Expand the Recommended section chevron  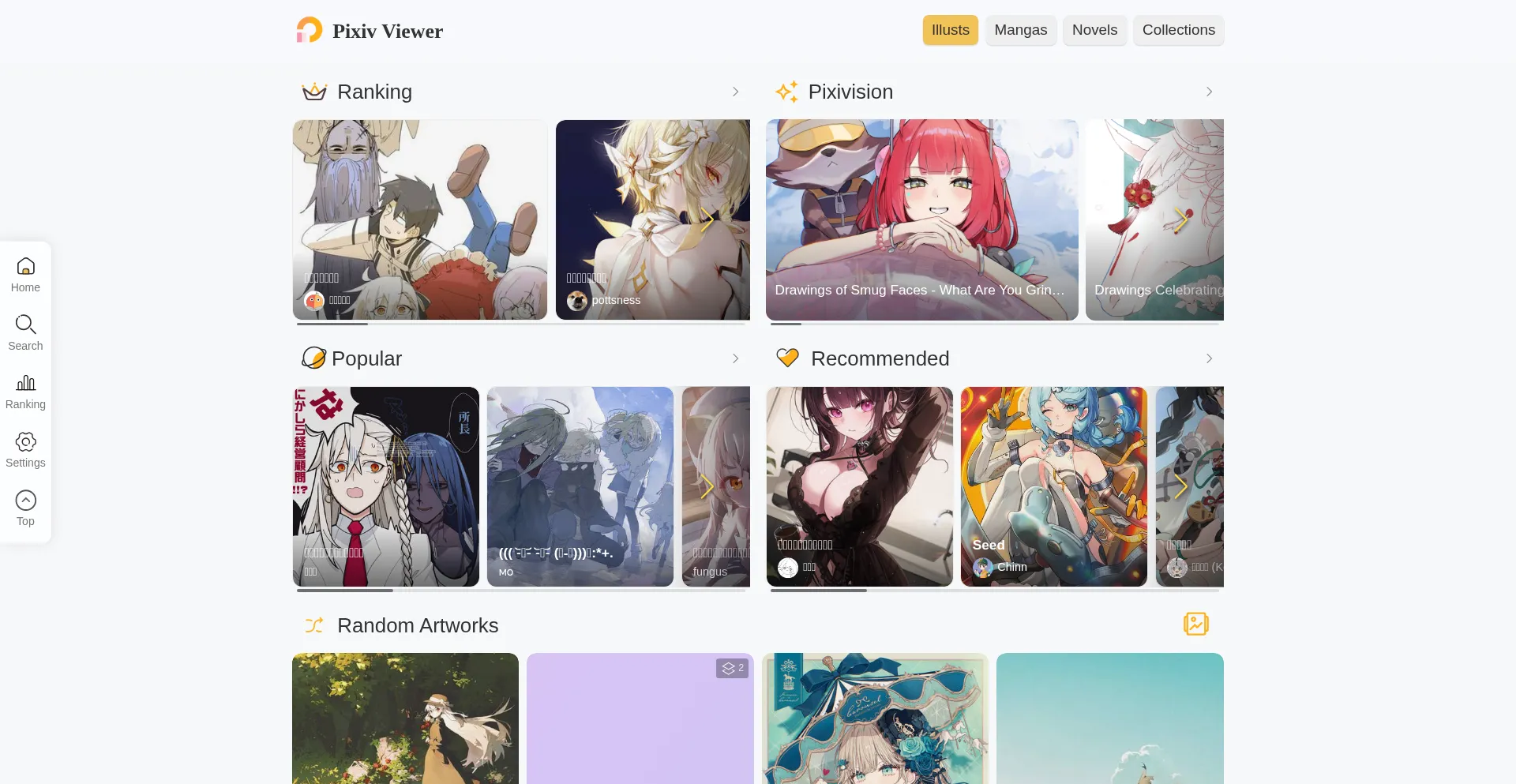click(x=1208, y=358)
